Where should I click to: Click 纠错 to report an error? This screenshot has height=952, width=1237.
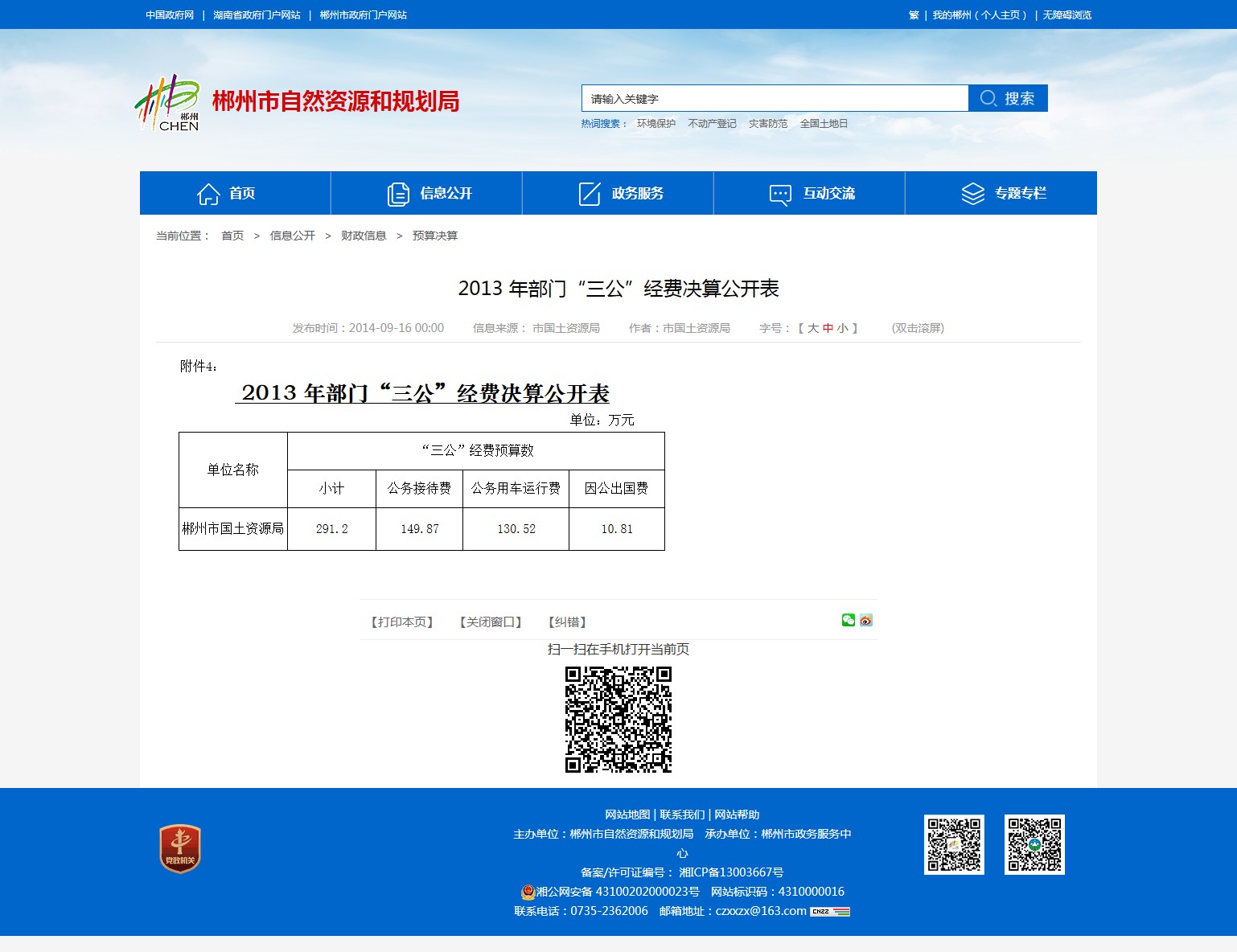(567, 622)
